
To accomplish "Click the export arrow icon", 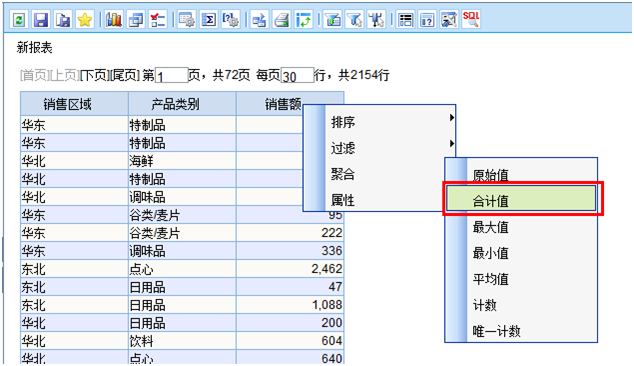I will (259, 19).
